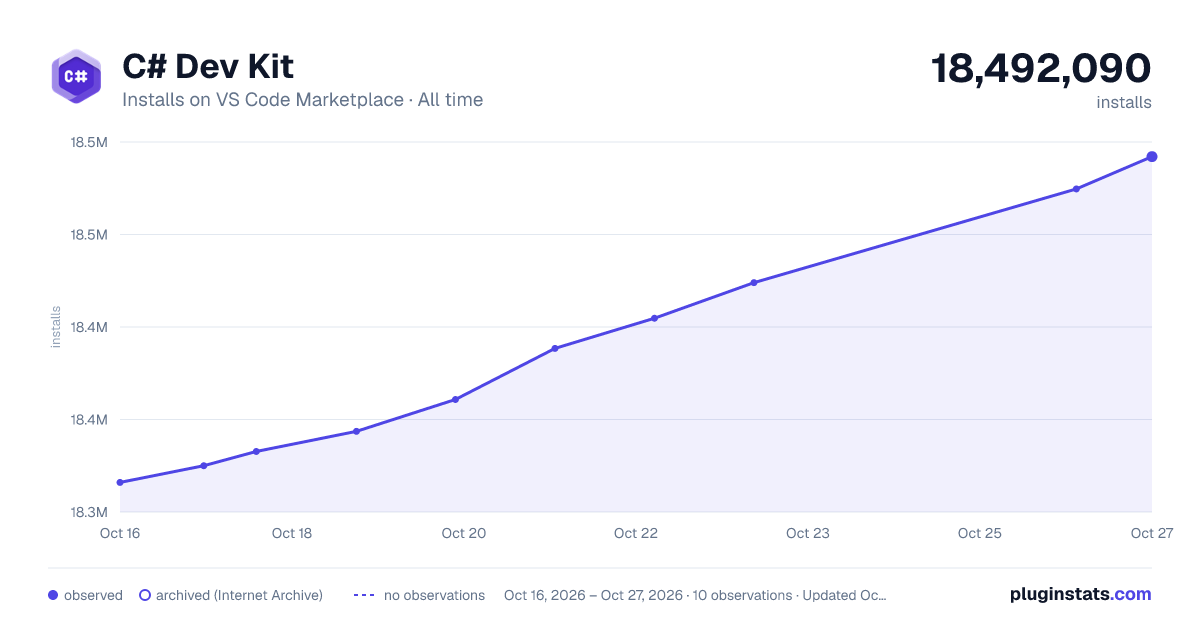Click the 'Oct 23' x-axis label
This screenshot has height=630, width=1200.
coord(808,533)
